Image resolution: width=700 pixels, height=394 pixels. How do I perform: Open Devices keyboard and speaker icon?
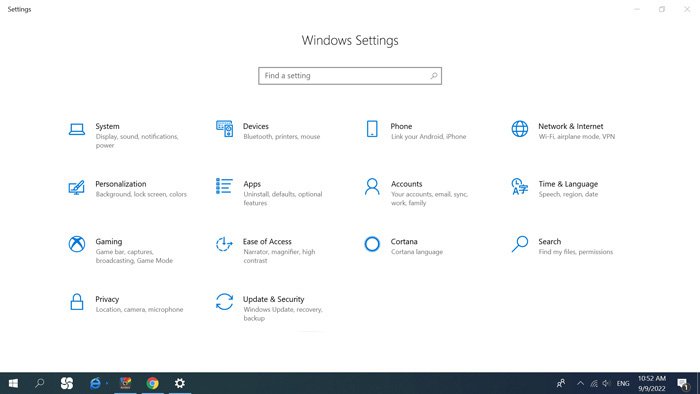tap(224, 129)
